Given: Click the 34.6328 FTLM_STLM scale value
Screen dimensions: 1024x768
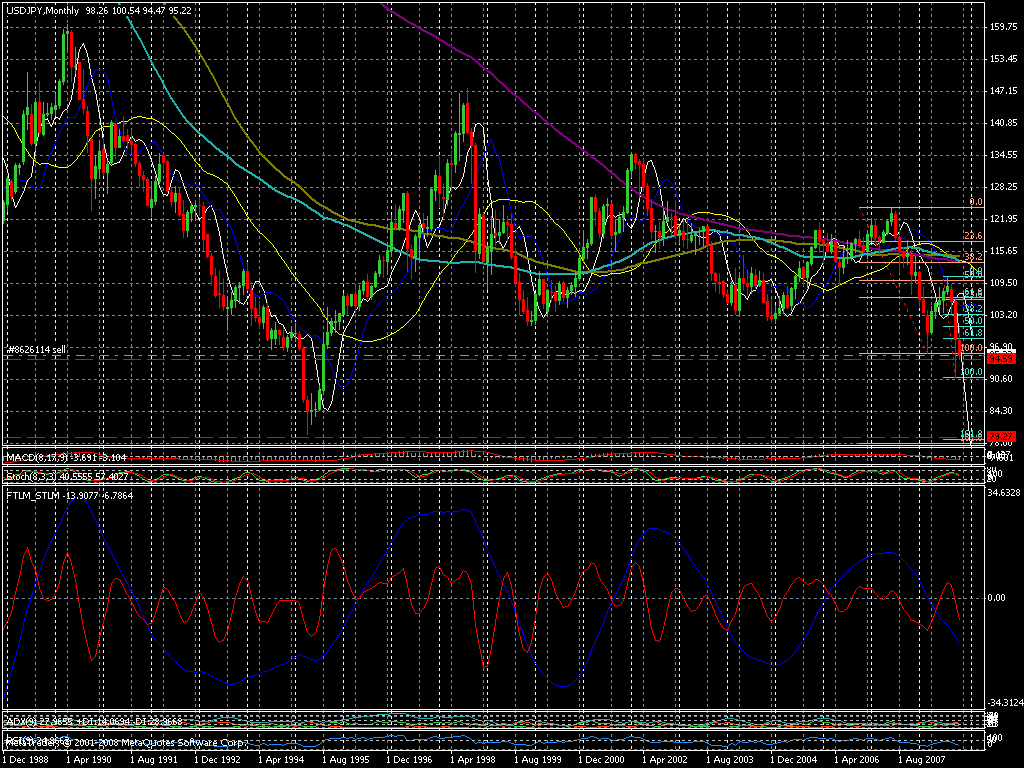Looking at the screenshot, I should coord(1004,492).
